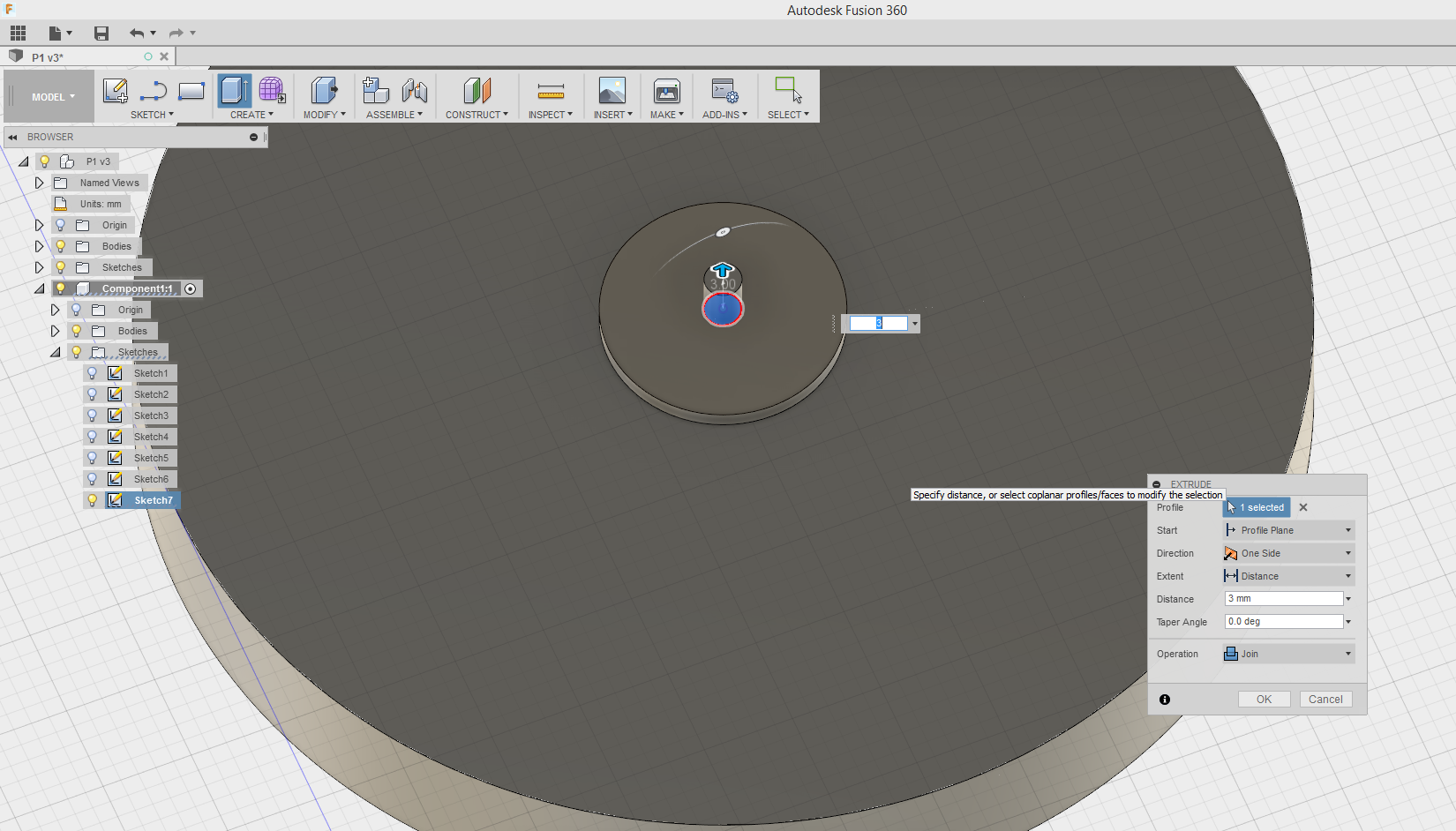This screenshot has width=1456, height=831.
Task: Expand the Bodies folder under Component1:1
Action: pyautogui.click(x=56, y=331)
